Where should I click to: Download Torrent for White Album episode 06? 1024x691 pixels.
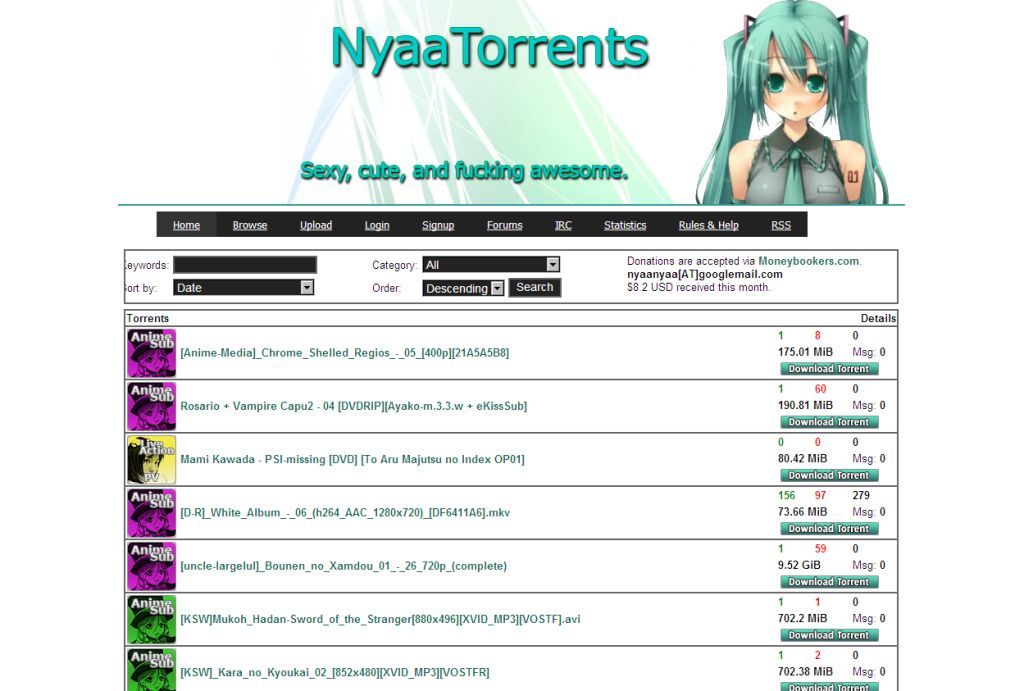[x=830, y=528]
